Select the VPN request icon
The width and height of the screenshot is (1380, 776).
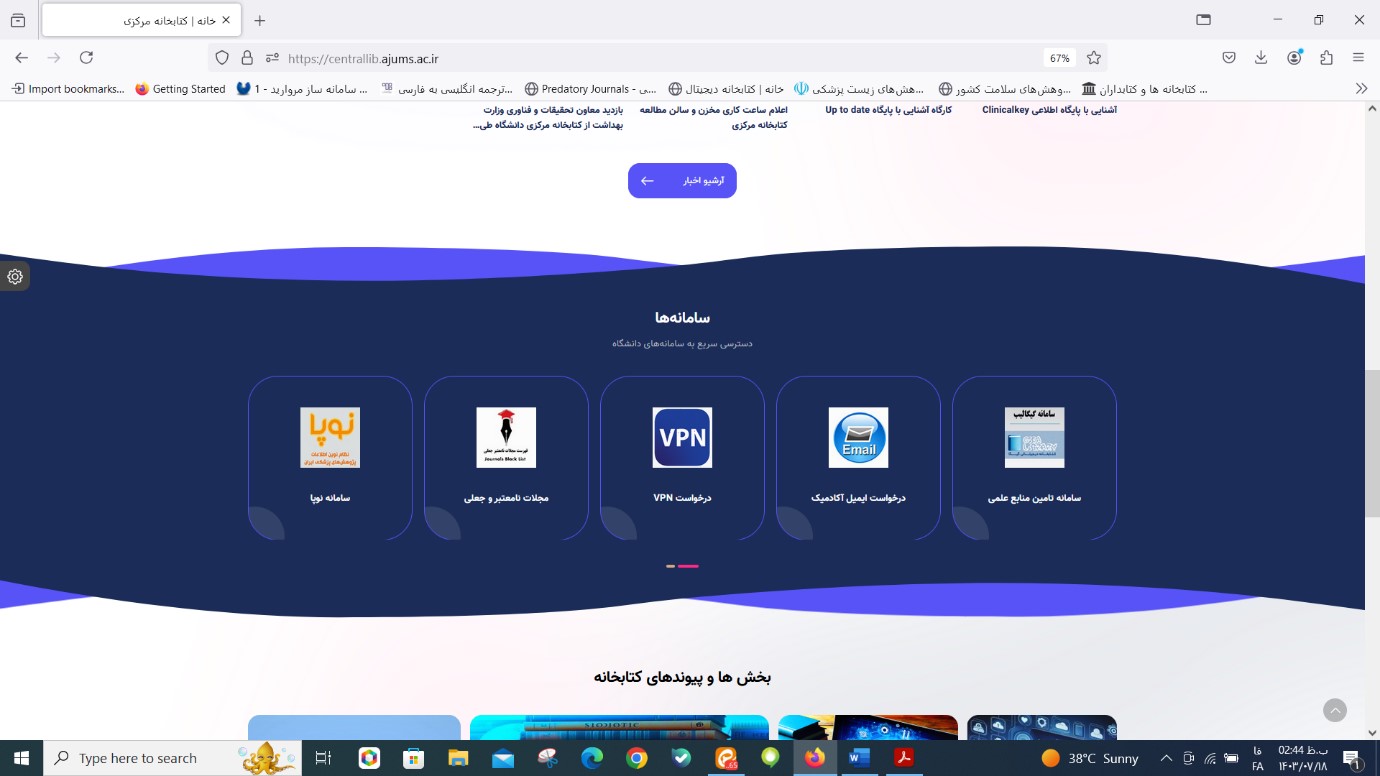point(682,437)
